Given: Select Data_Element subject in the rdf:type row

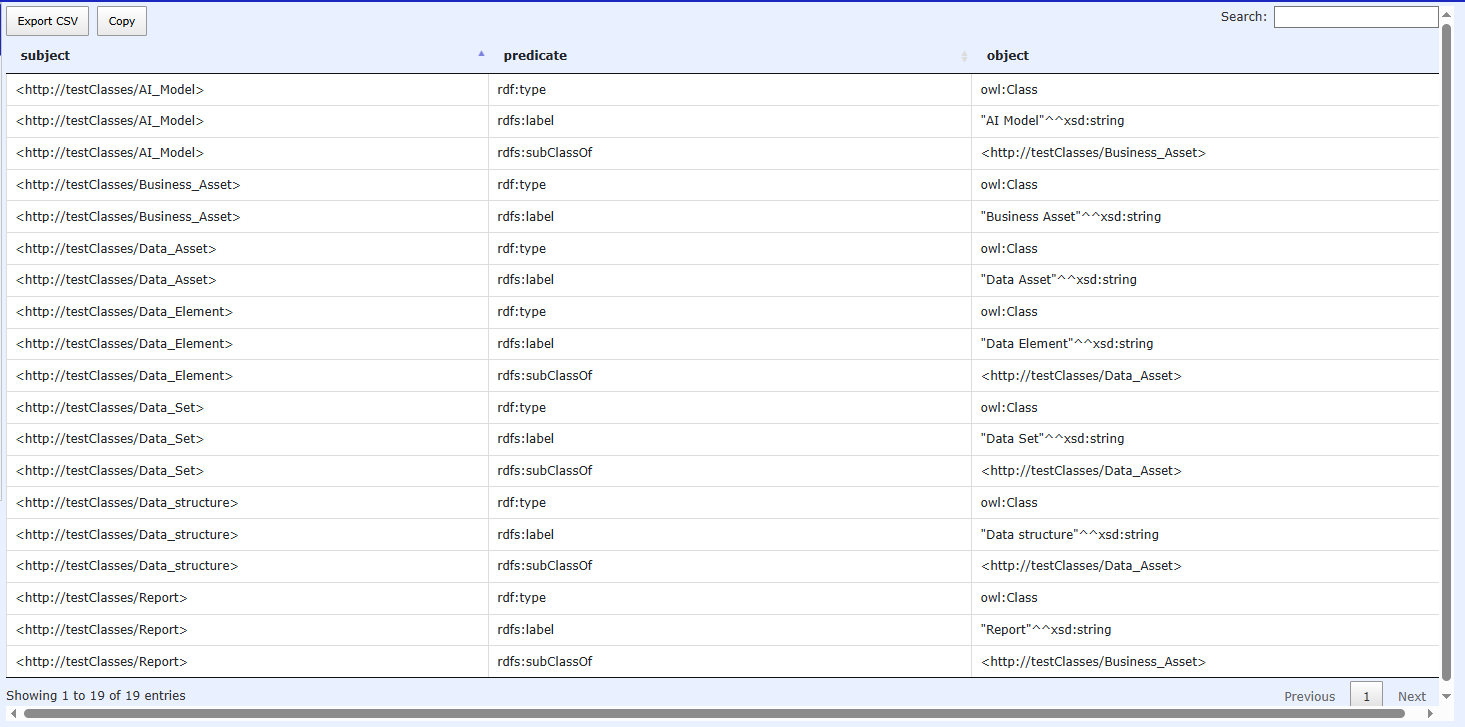Looking at the screenshot, I should pos(124,312).
